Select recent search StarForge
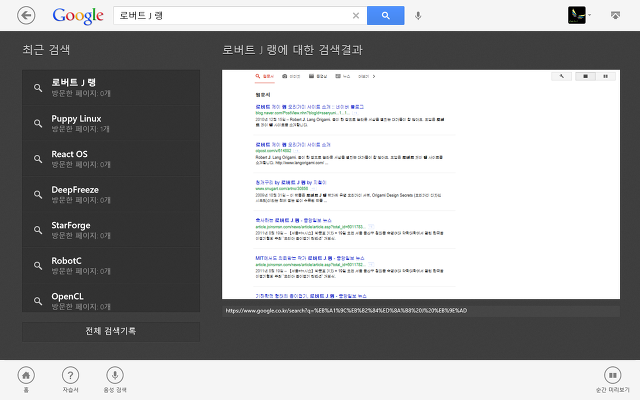Screen dimensions: 640x400 [x=111, y=230]
